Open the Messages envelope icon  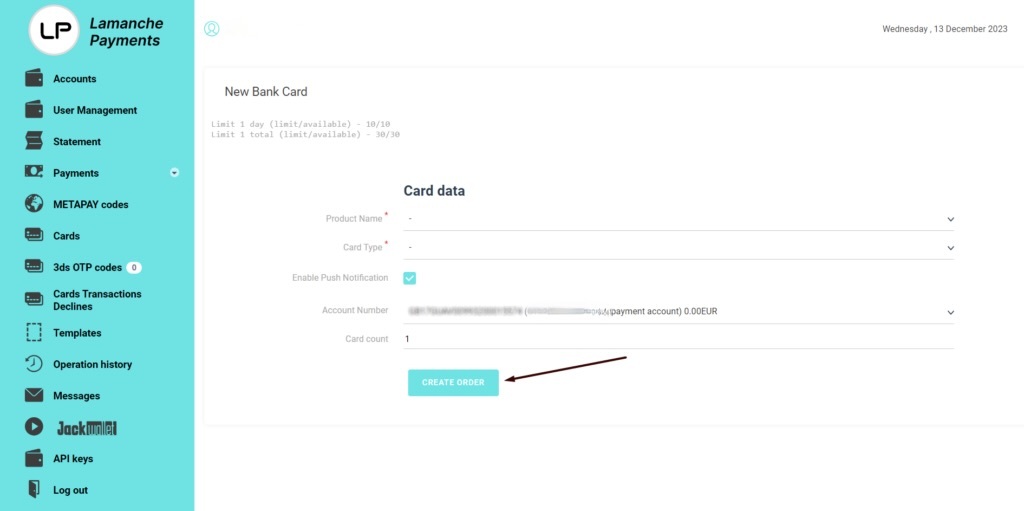(x=34, y=395)
